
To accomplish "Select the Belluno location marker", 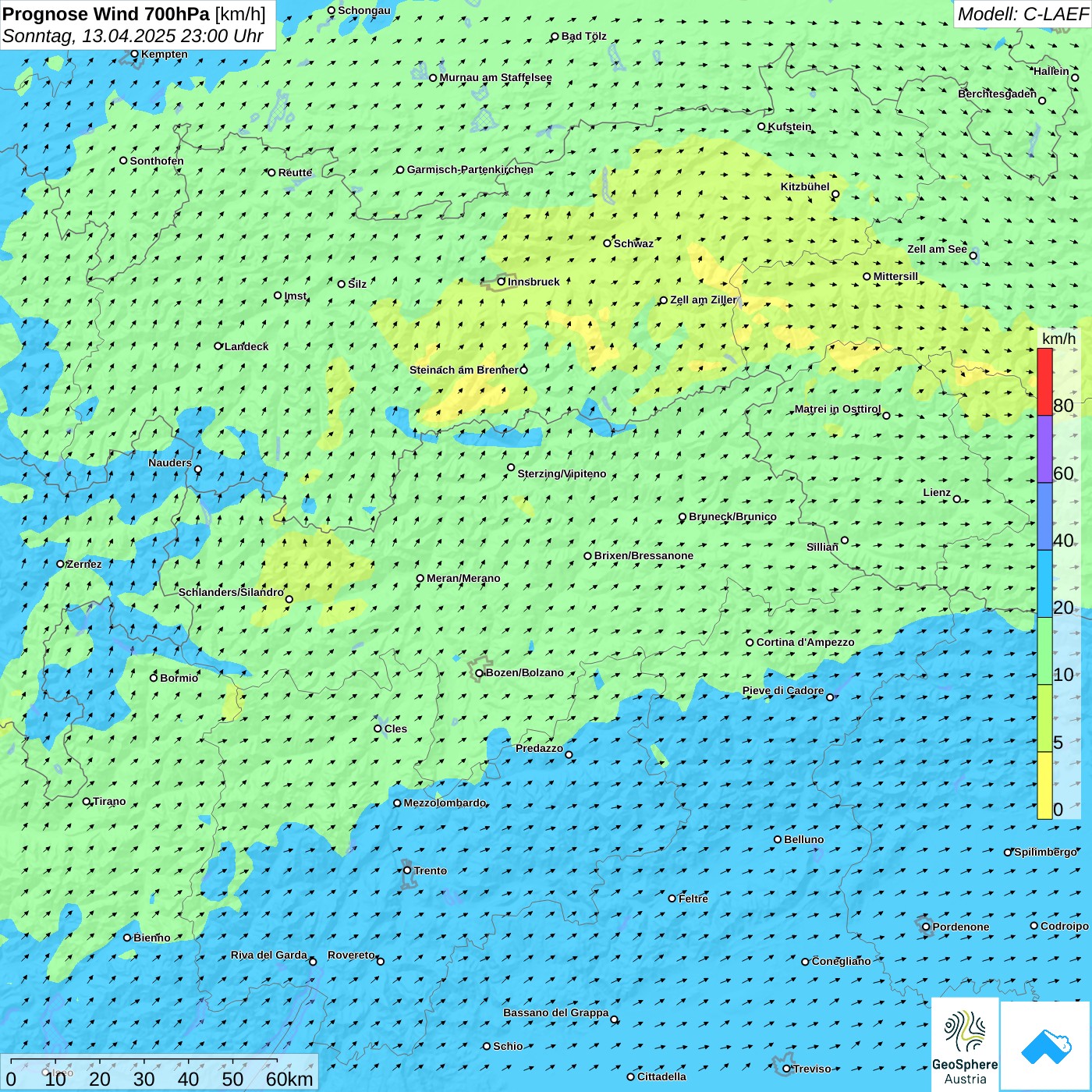I will click(x=778, y=839).
